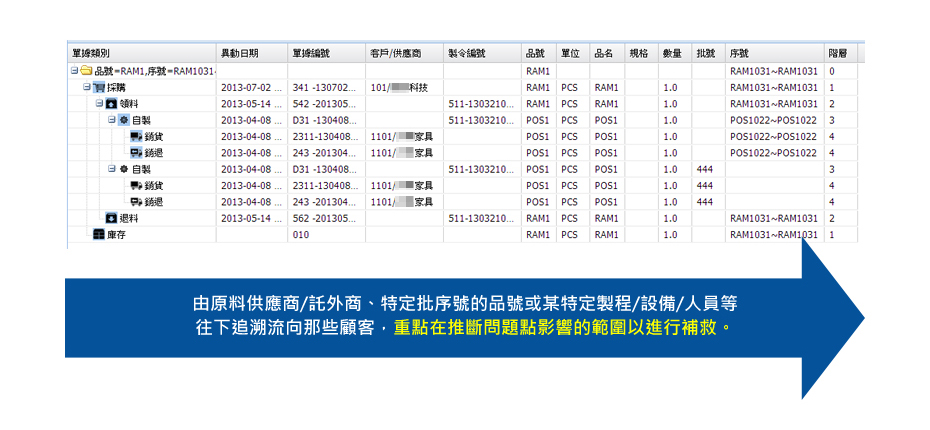Click the 領料 material issue icon
This screenshot has height=430, width=930.
111,104
